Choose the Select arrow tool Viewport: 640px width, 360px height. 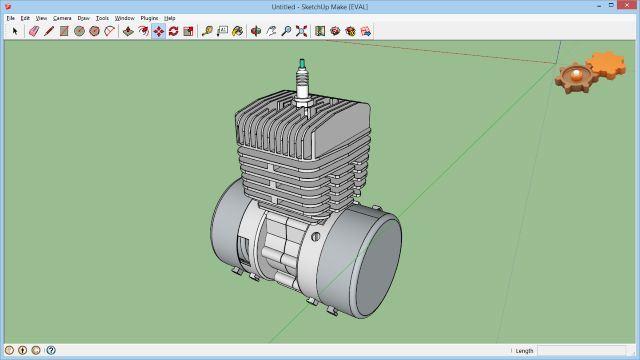(x=16, y=31)
